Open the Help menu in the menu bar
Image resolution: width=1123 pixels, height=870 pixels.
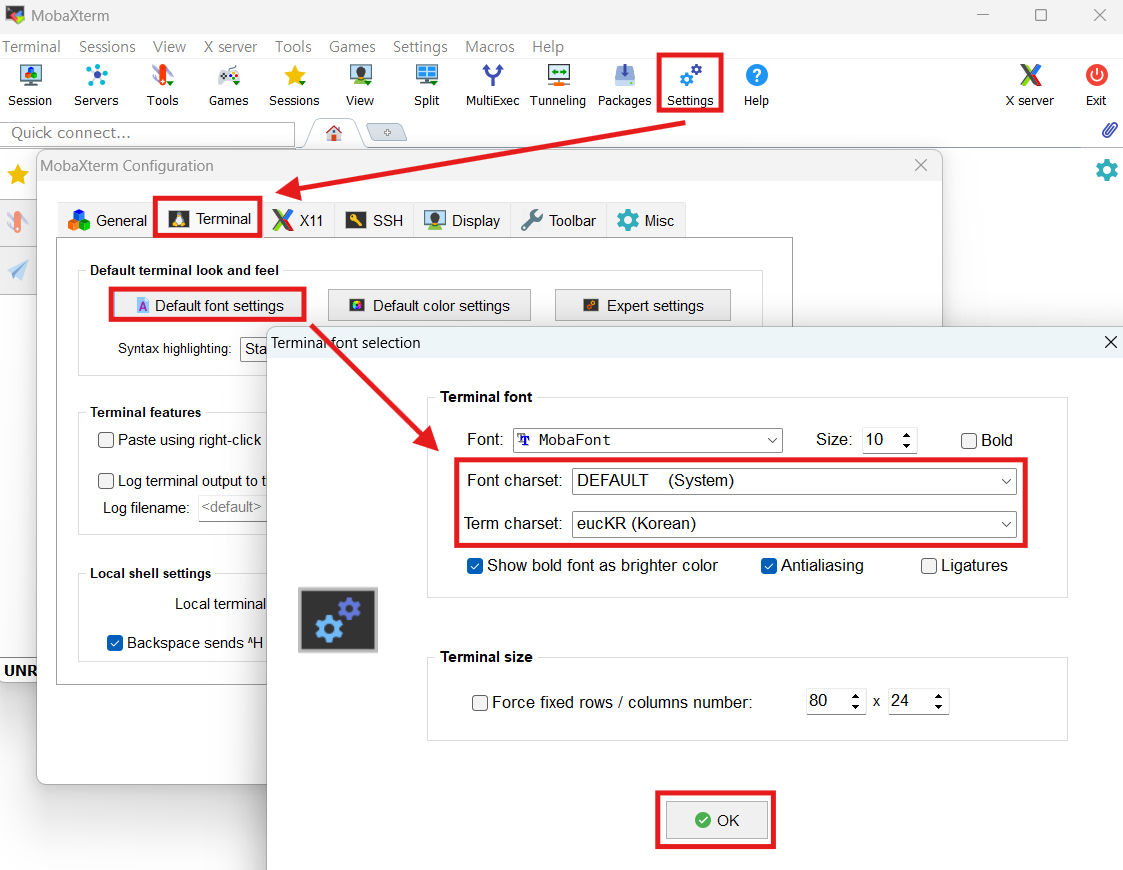click(x=548, y=47)
